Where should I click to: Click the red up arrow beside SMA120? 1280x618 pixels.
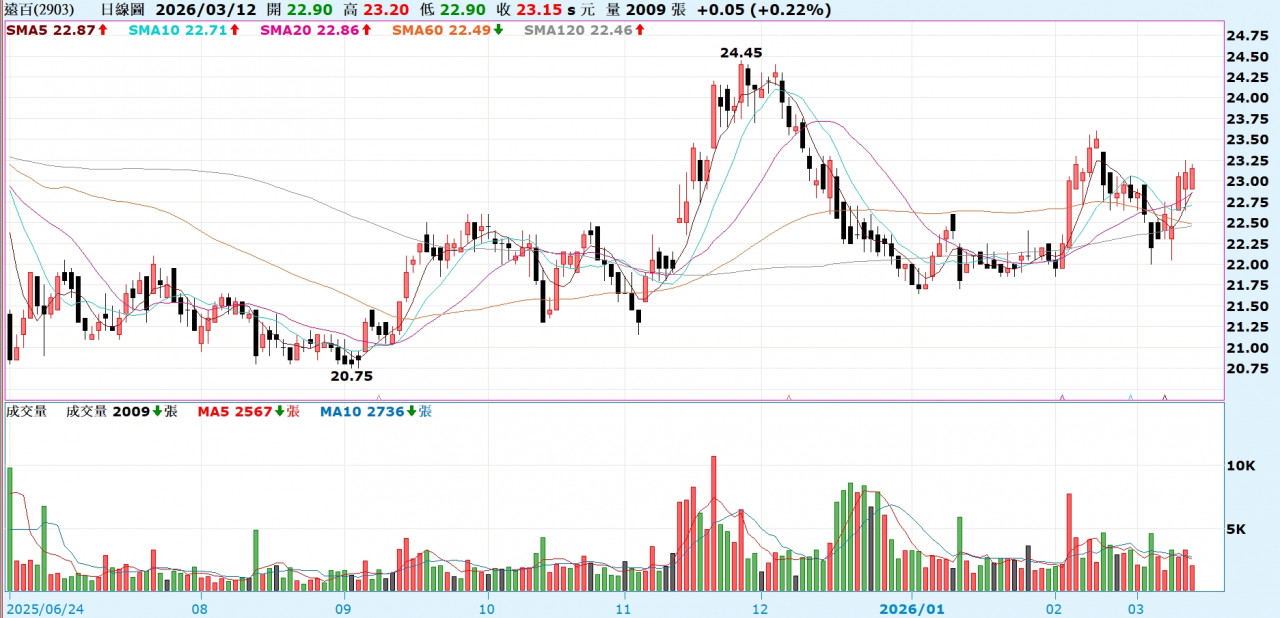click(640, 30)
